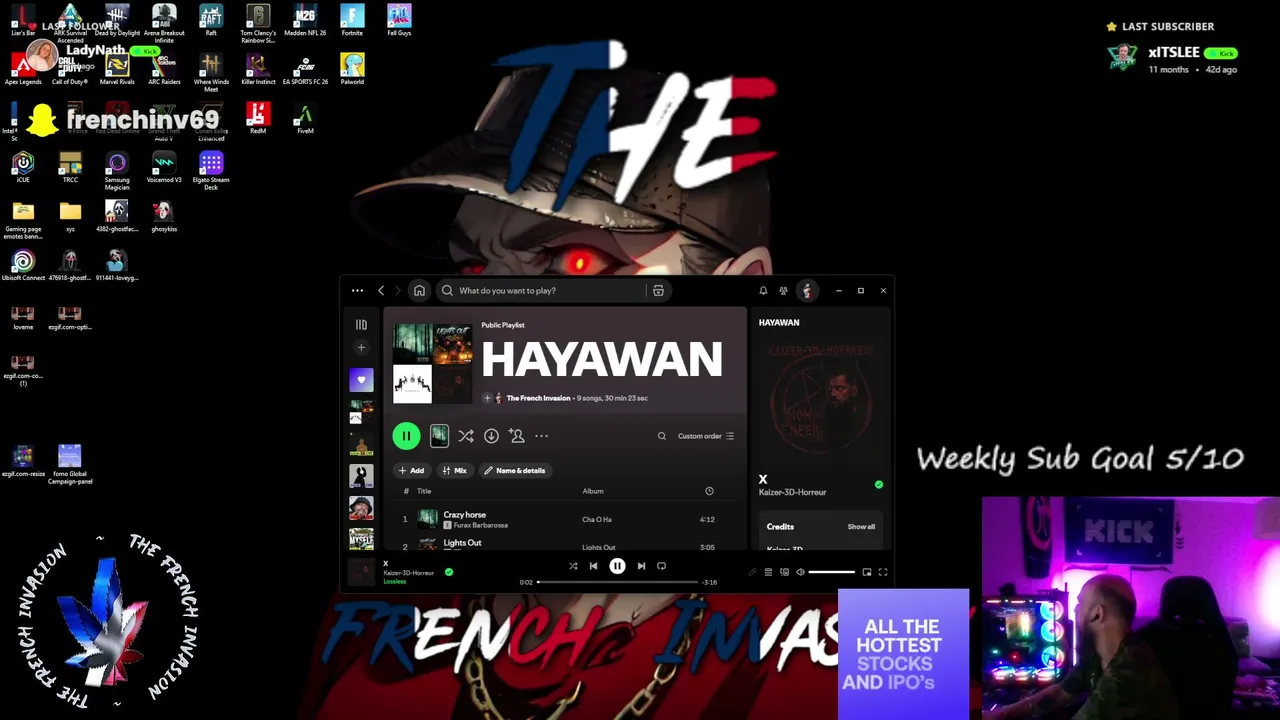Open Name & details editor
Image resolution: width=1280 pixels, height=720 pixels.
(x=515, y=471)
